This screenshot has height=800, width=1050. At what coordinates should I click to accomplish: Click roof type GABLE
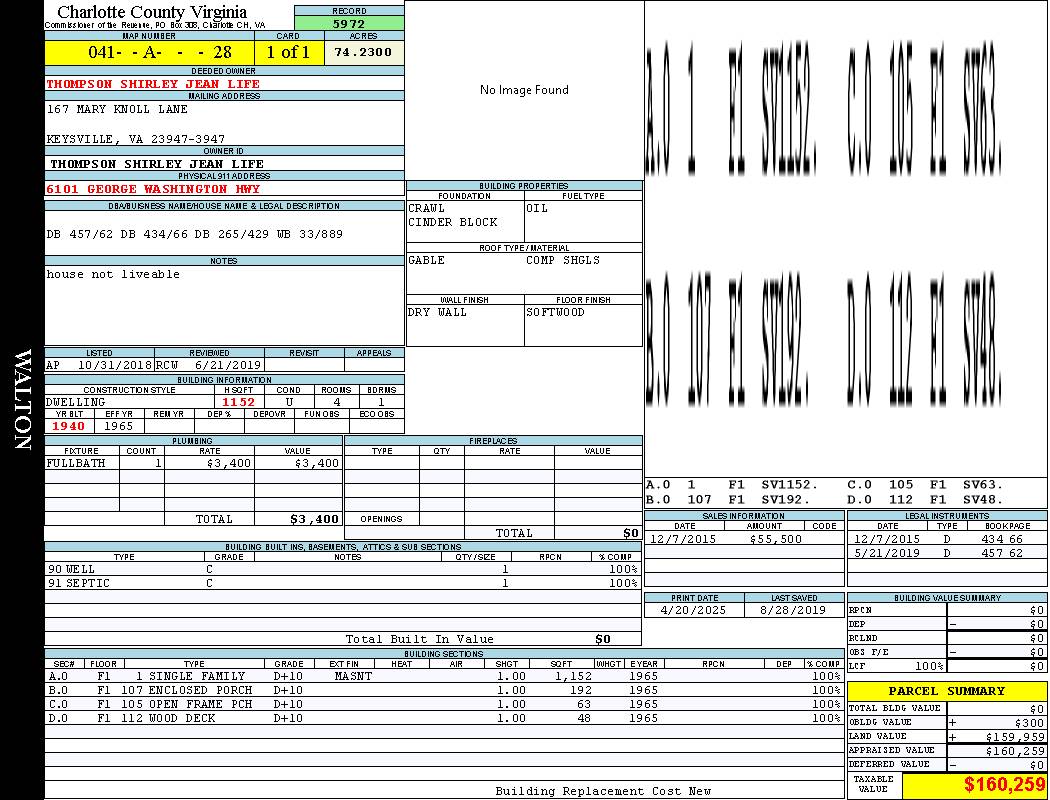coord(426,260)
